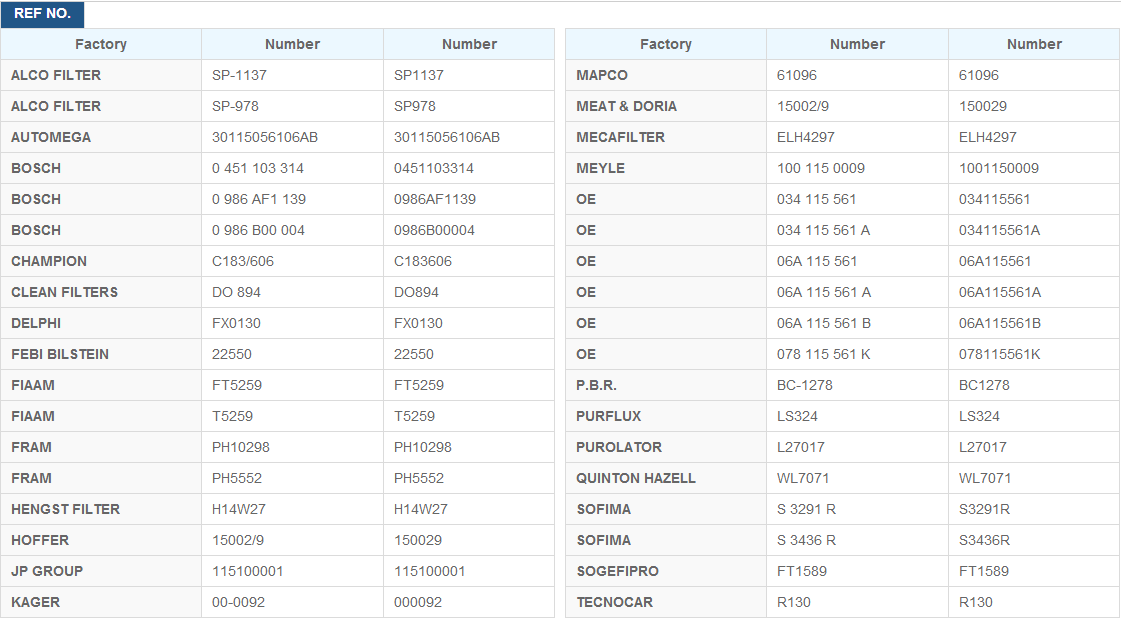Click the AUTOMEGA factory cell

point(101,137)
